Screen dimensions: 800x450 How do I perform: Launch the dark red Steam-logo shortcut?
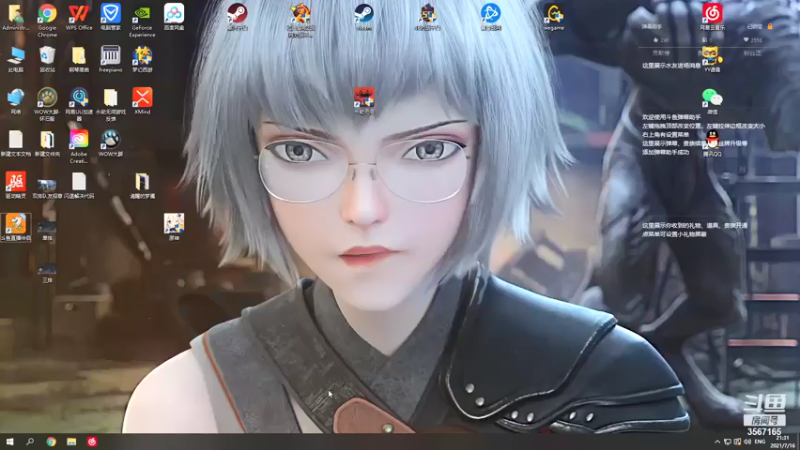(x=237, y=17)
